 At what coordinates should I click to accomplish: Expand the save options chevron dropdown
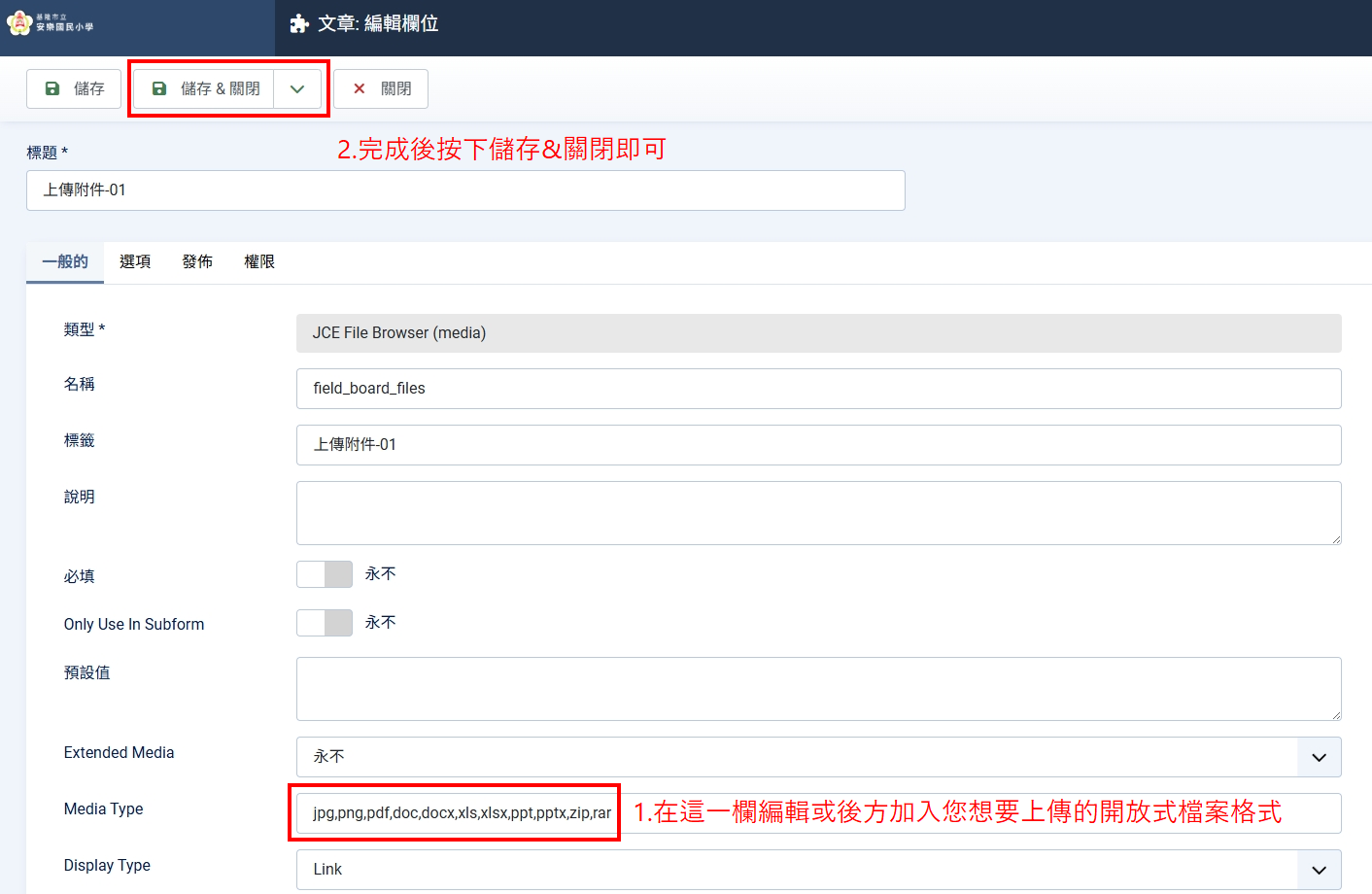(297, 88)
